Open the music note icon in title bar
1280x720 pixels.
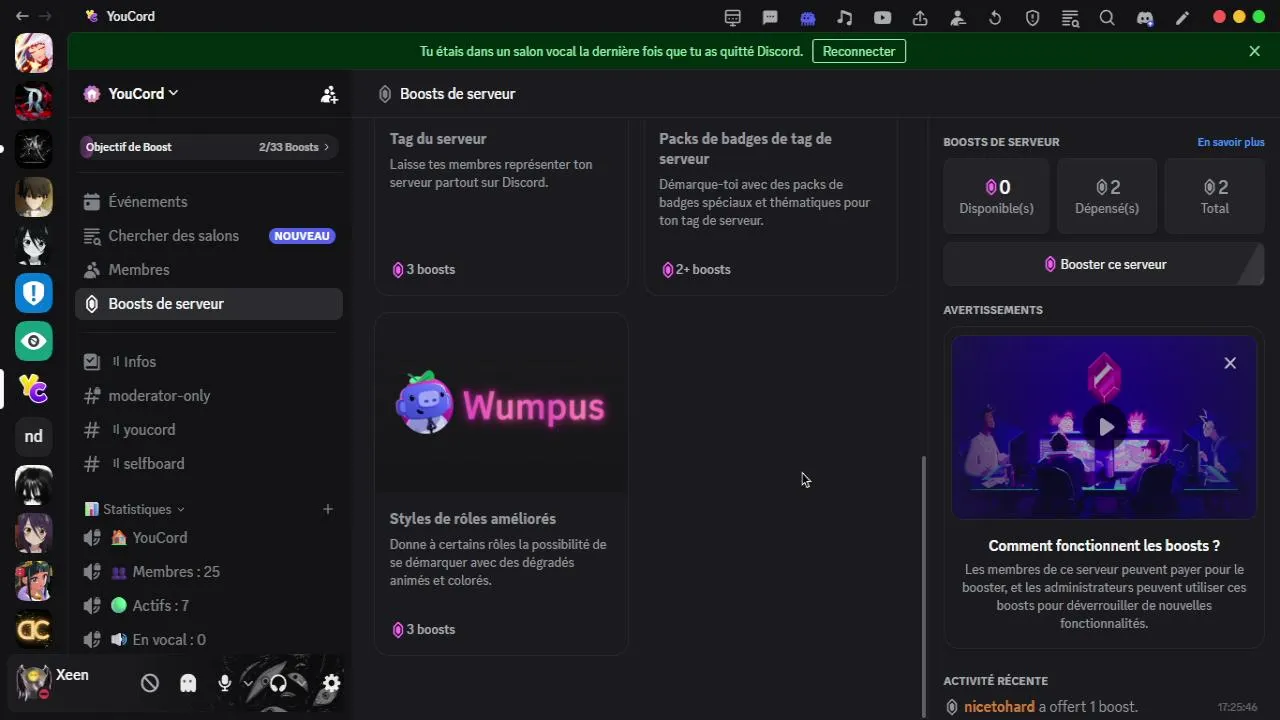pyautogui.click(x=845, y=17)
